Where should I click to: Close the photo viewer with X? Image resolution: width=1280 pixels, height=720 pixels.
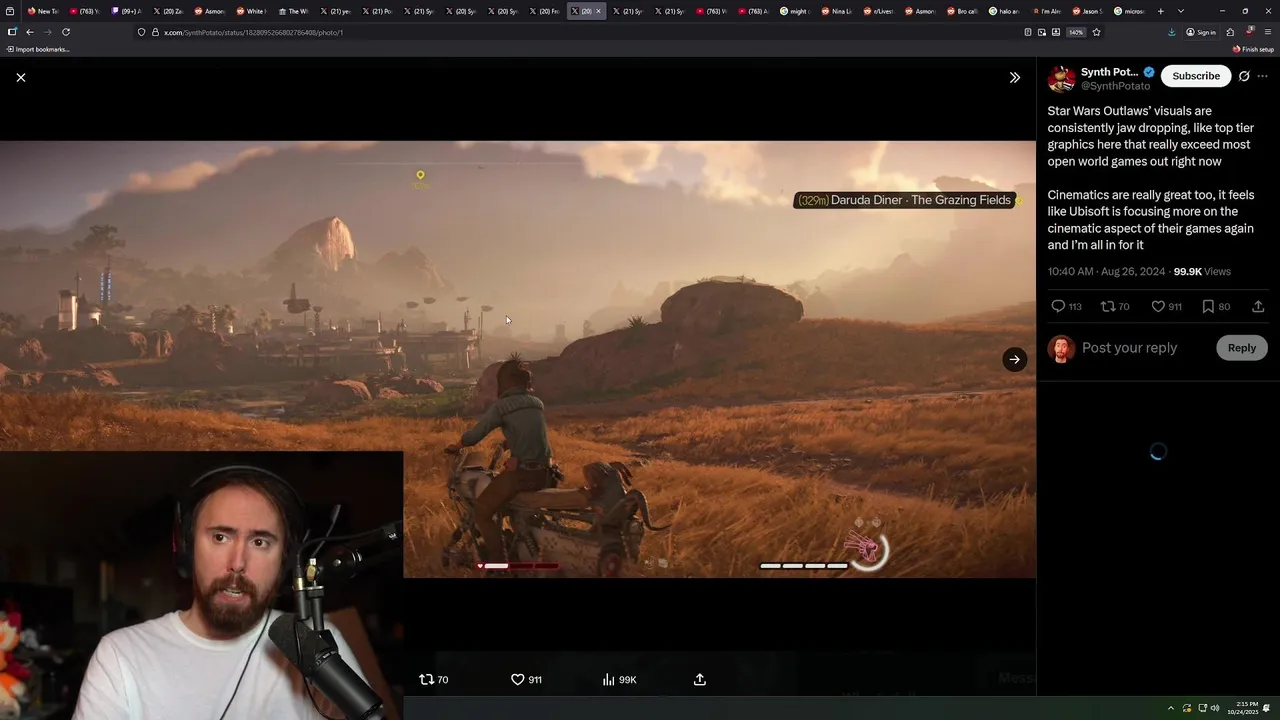20,77
